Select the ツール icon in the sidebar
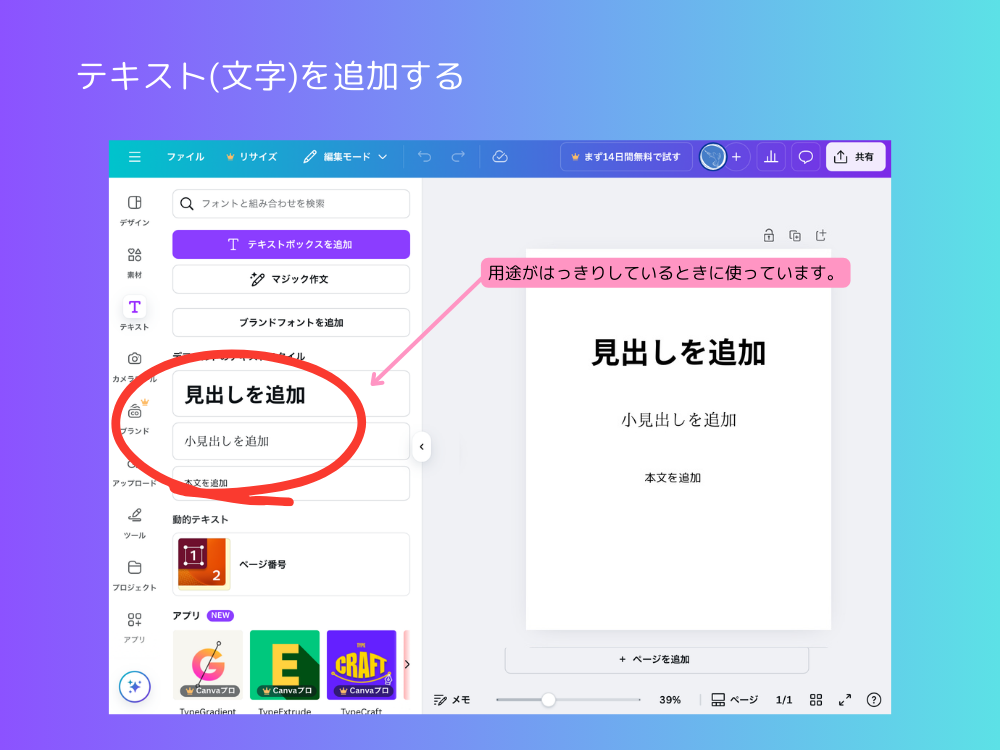Image resolution: width=1000 pixels, height=750 pixels. pos(134,518)
